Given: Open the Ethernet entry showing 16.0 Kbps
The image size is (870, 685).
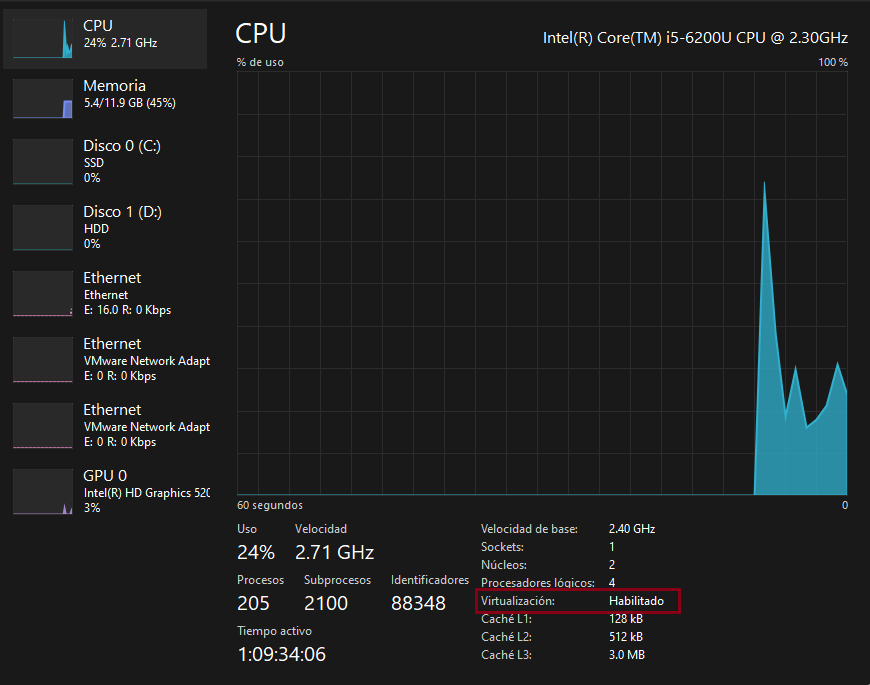Looking at the screenshot, I should coord(127,293).
